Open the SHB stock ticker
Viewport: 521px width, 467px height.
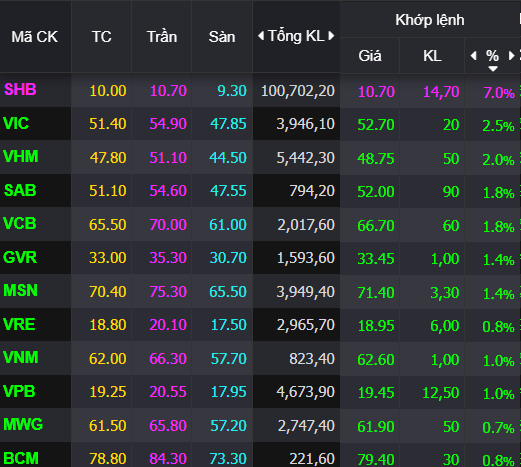pos(20,90)
